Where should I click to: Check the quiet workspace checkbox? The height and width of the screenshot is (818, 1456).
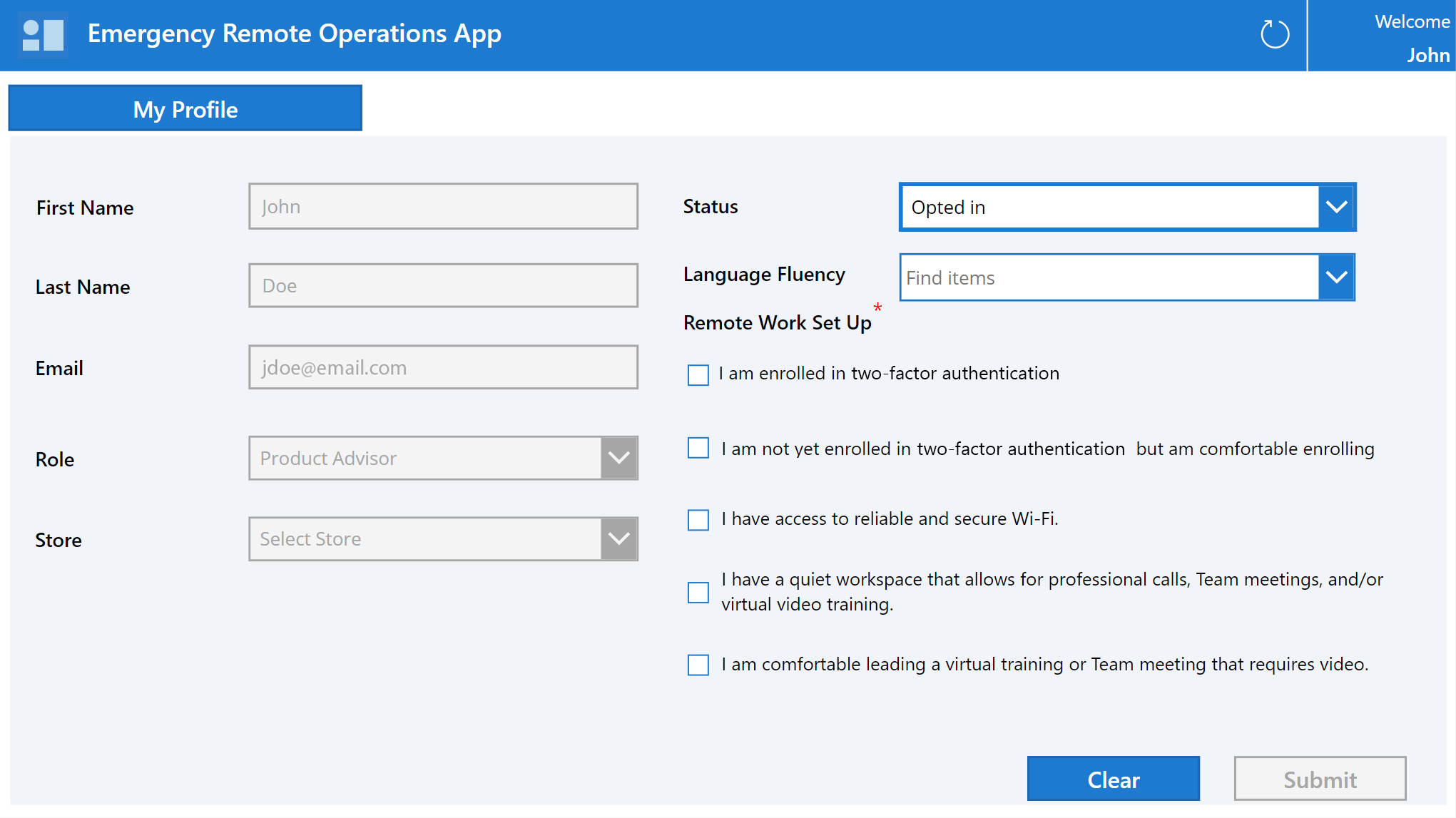coord(698,592)
